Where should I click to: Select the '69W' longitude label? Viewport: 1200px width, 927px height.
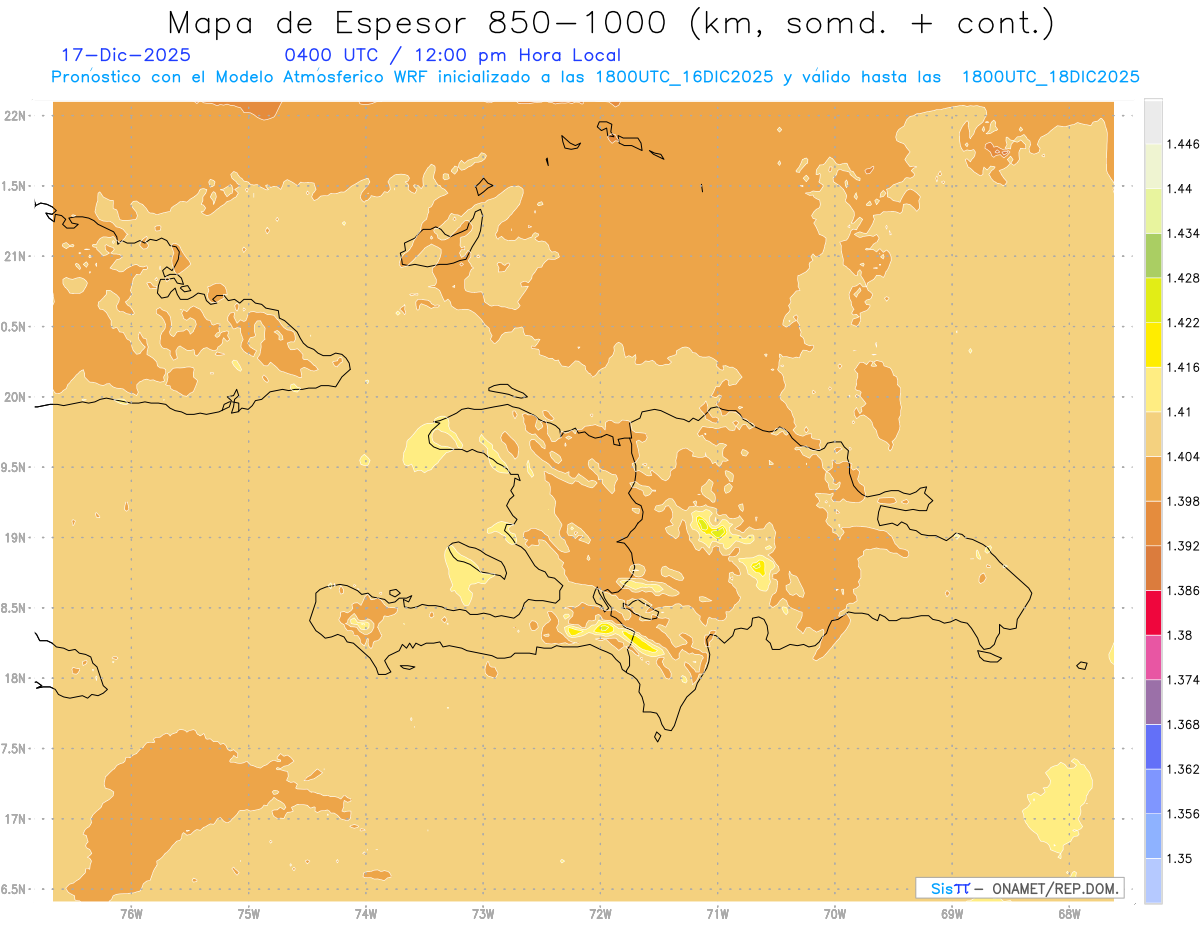952,914
